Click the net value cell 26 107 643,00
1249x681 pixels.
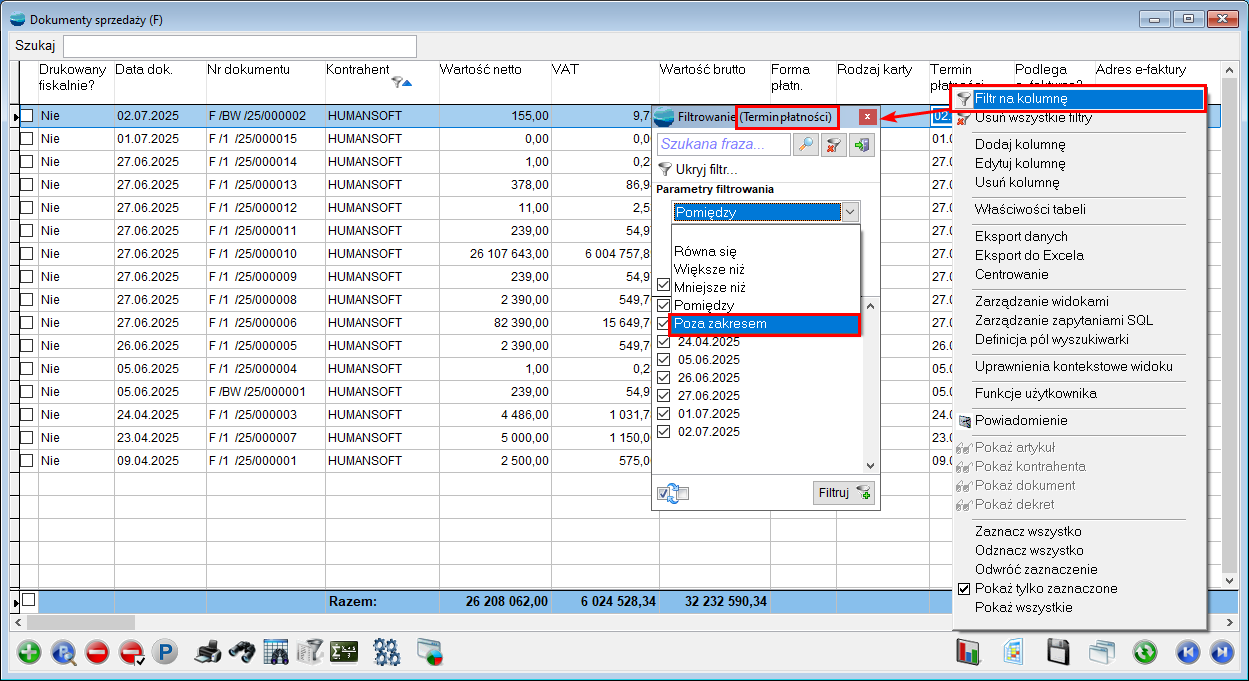coord(495,254)
